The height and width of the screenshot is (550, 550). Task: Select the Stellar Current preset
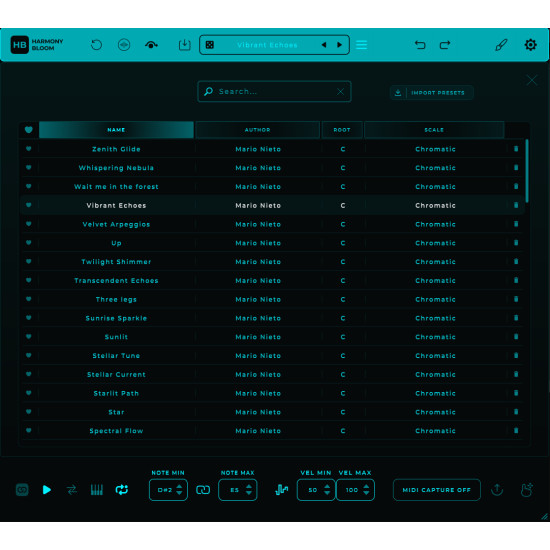[x=272, y=374]
